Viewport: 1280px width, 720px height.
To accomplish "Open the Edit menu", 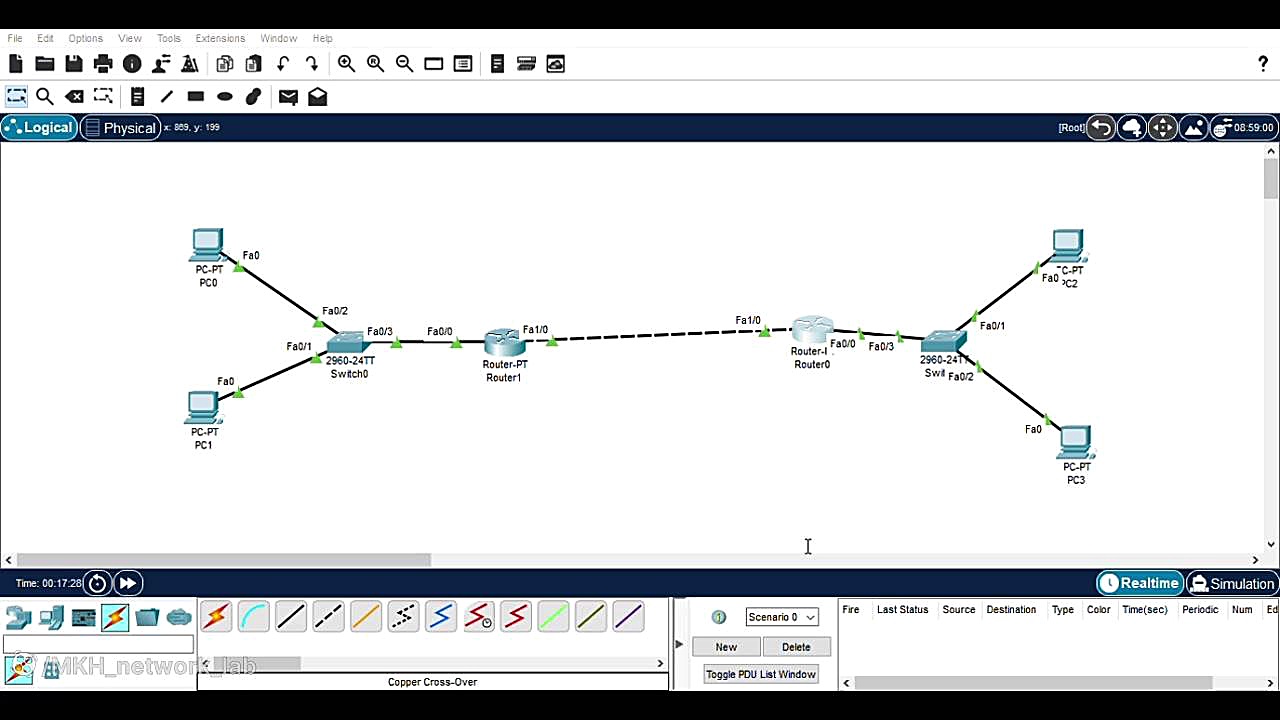I will [x=45, y=38].
